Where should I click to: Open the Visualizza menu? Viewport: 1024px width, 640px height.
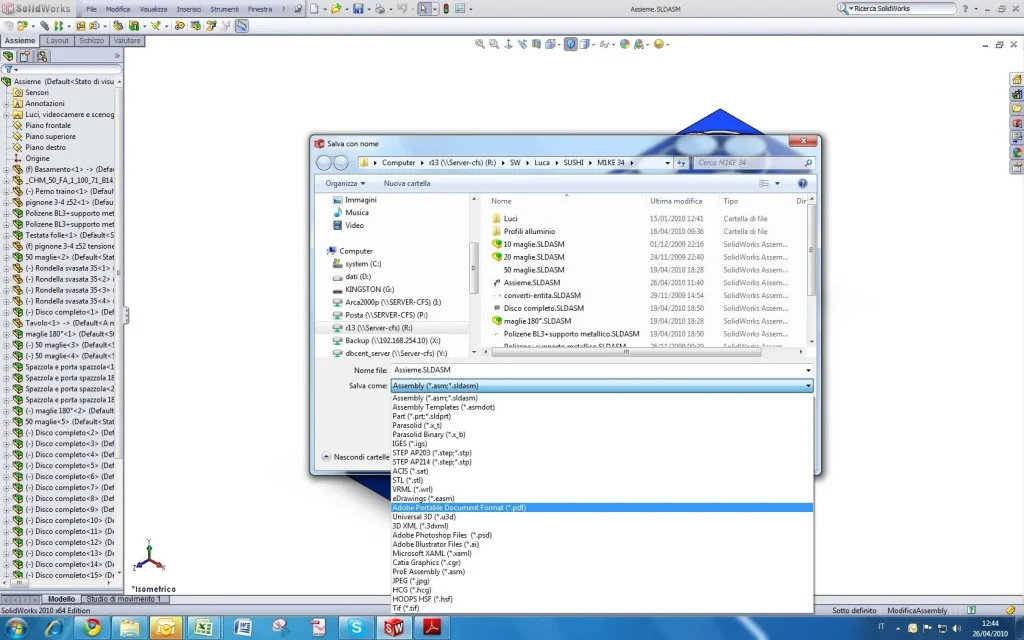pyautogui.click(x=153, y=9)
